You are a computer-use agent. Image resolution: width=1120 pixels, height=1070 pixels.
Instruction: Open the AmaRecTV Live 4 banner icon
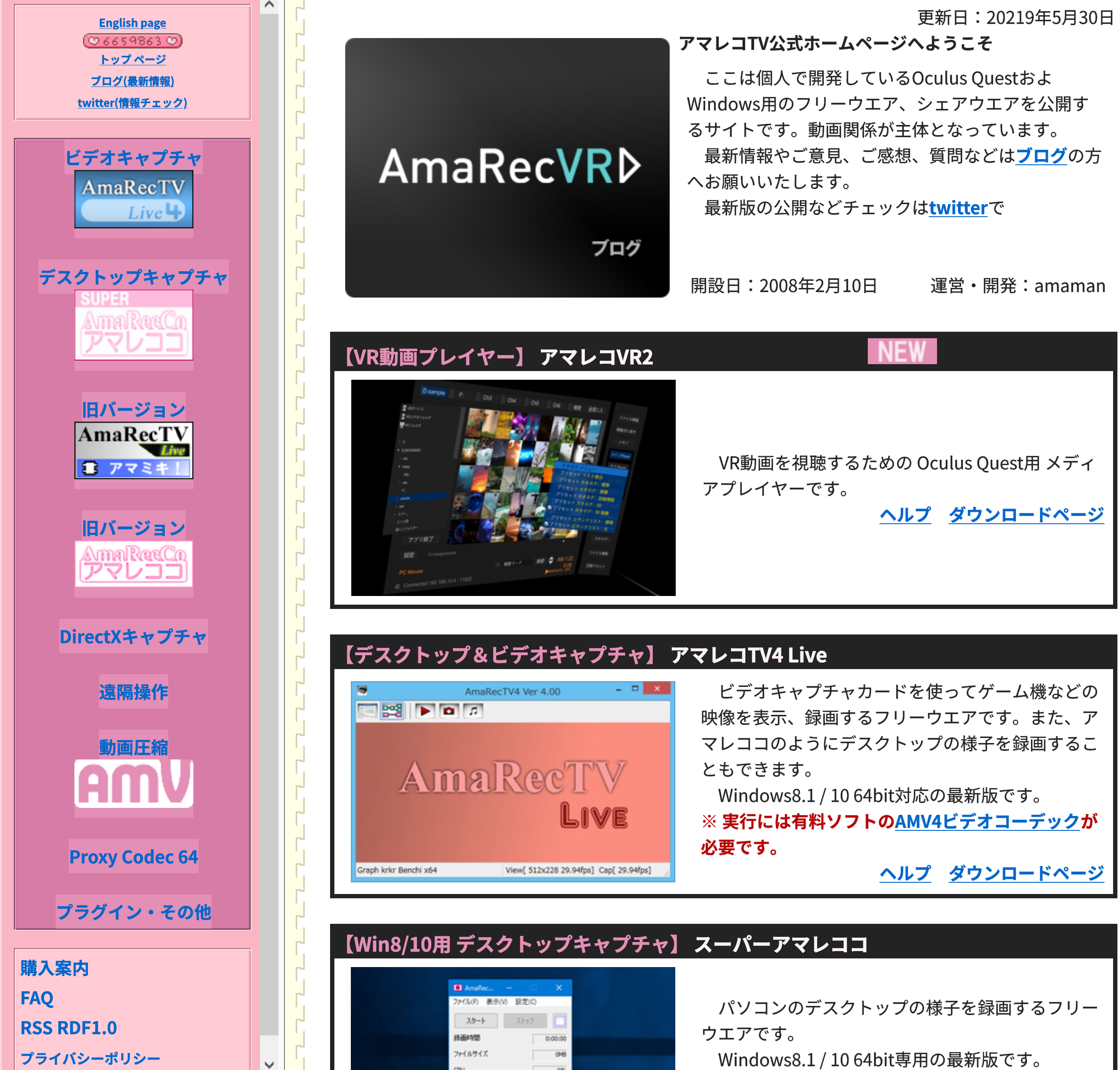click(x=134, y=199)
